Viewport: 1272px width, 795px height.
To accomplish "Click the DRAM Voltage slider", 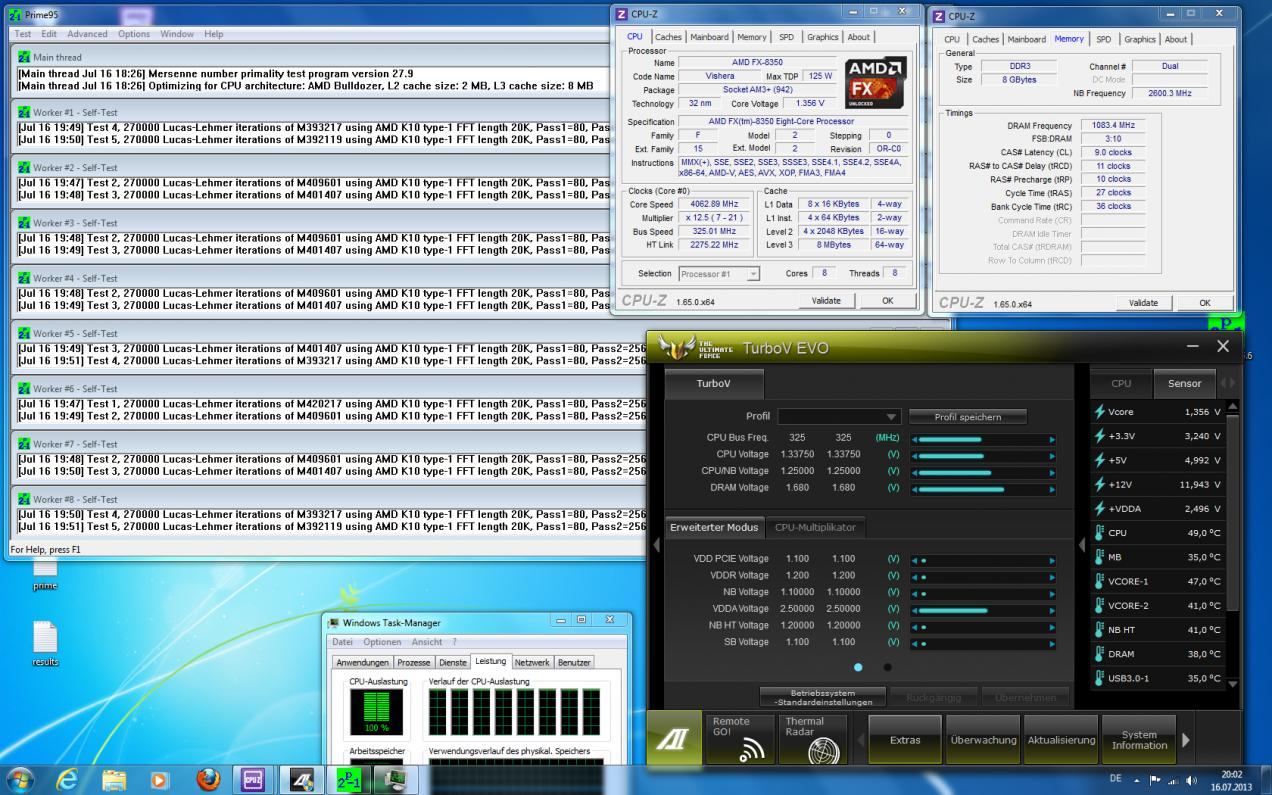I will 982,488.
